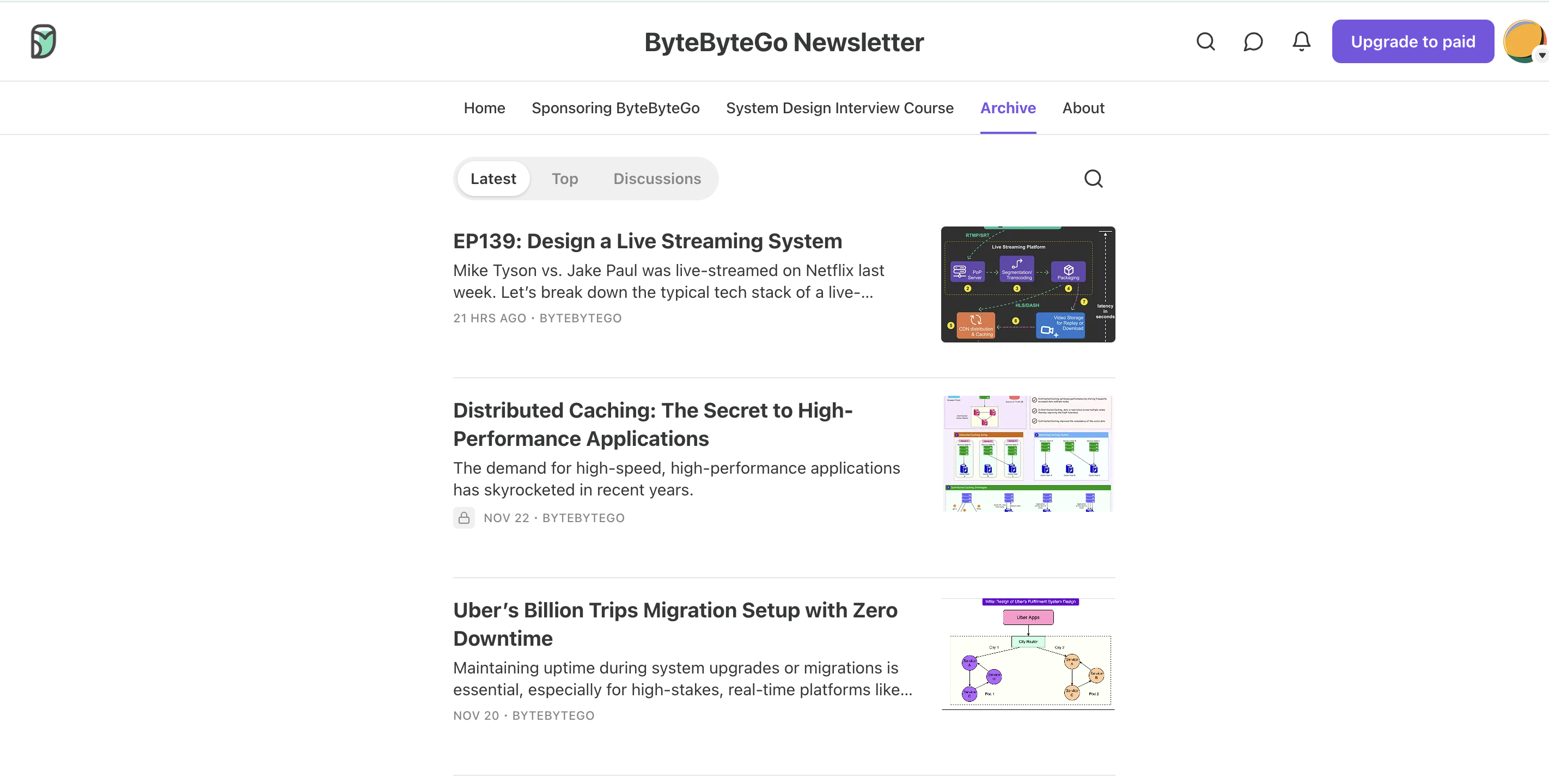The height and width of the screenshot is (784, 1549).
Task: Open EP139 Live Streaming System article
Action: [x=647, y=241]
